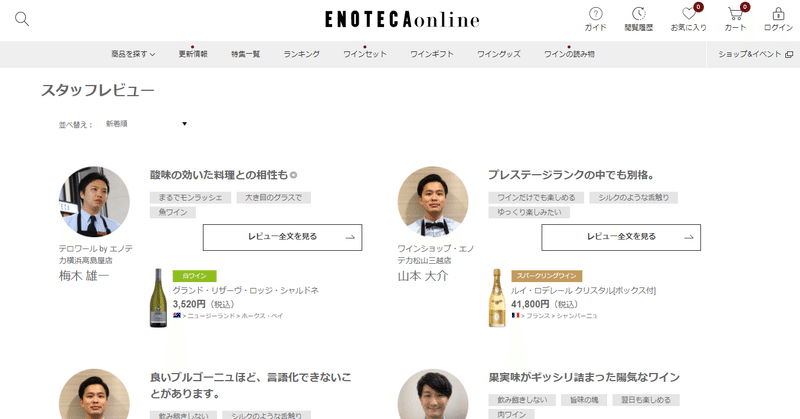Open the ログイン lock icon

coord(778,19)
